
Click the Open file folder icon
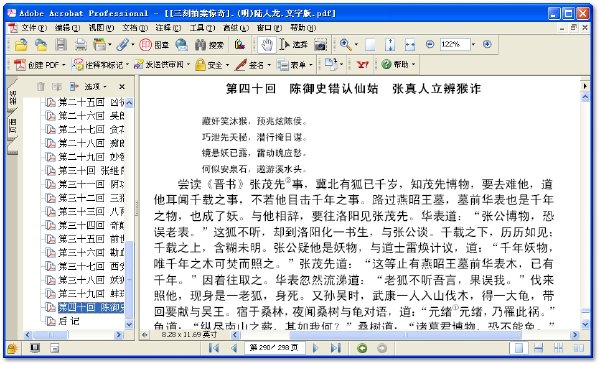[x=21, y=45]
